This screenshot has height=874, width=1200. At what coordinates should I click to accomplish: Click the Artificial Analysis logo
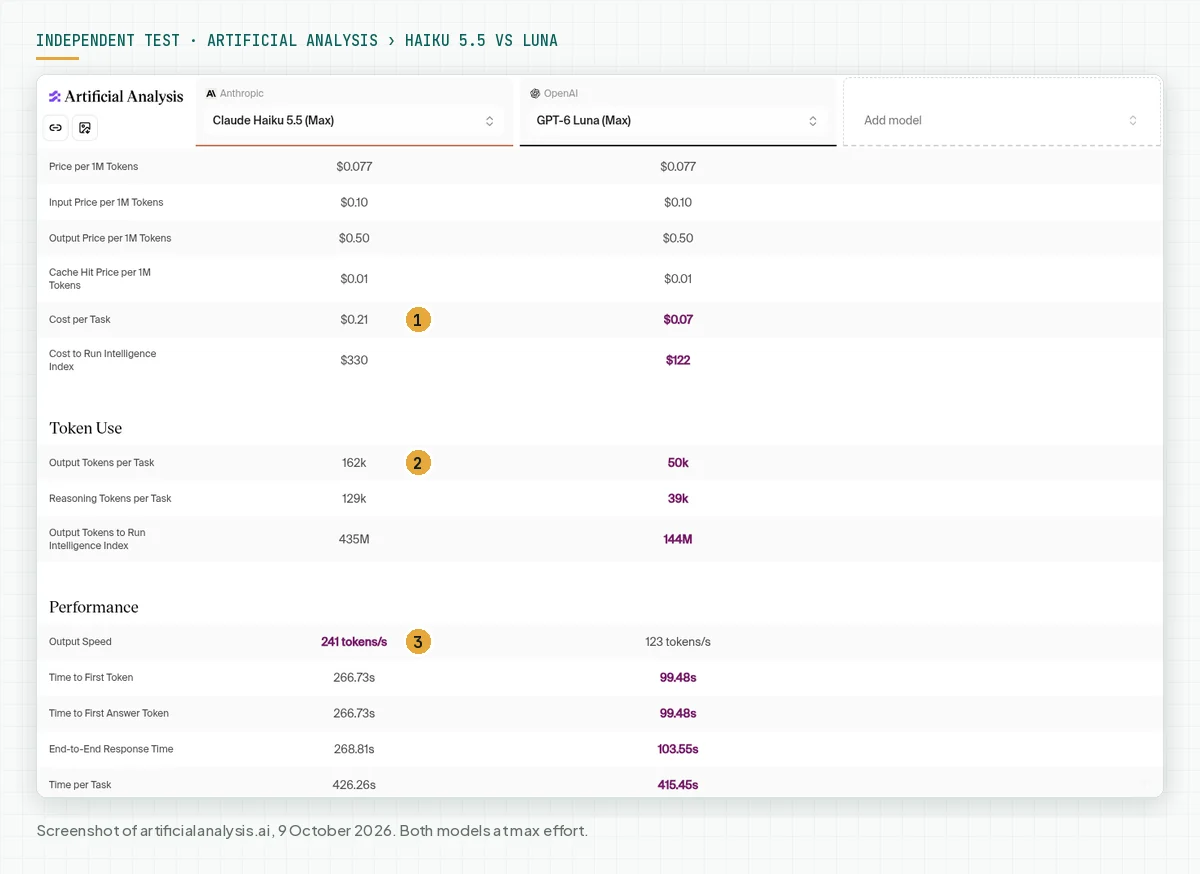coord(116,97)
